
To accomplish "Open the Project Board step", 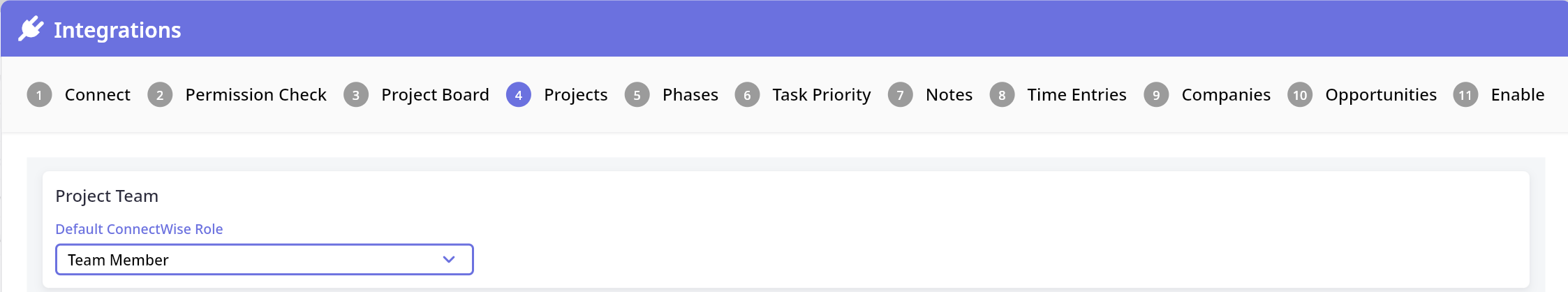I will coord(435,95).
